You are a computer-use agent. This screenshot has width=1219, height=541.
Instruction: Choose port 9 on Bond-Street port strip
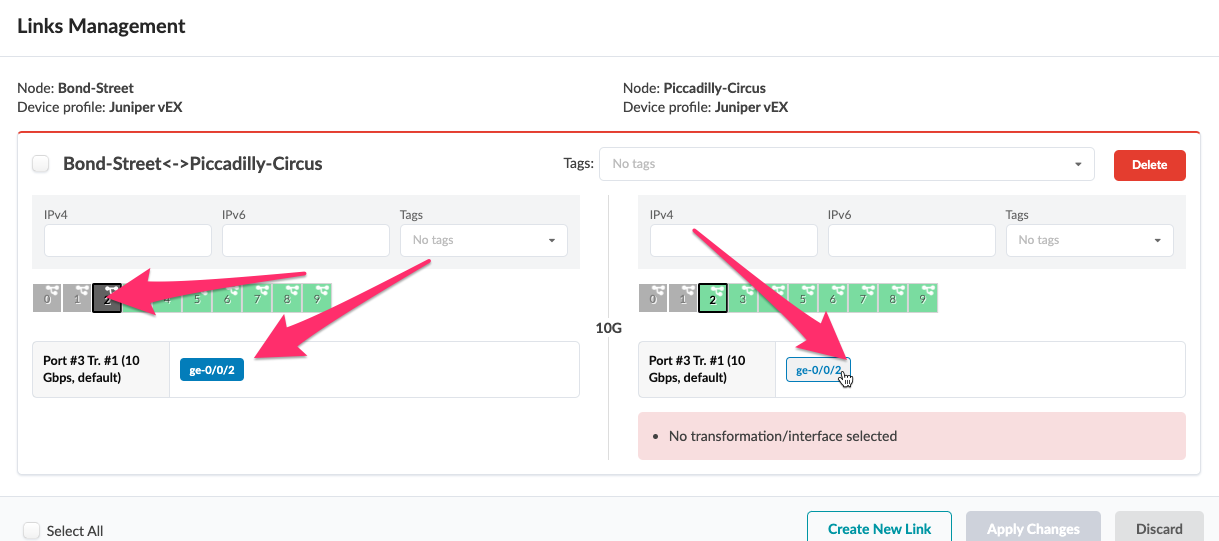pyautogui.click(x=317, y=298)
